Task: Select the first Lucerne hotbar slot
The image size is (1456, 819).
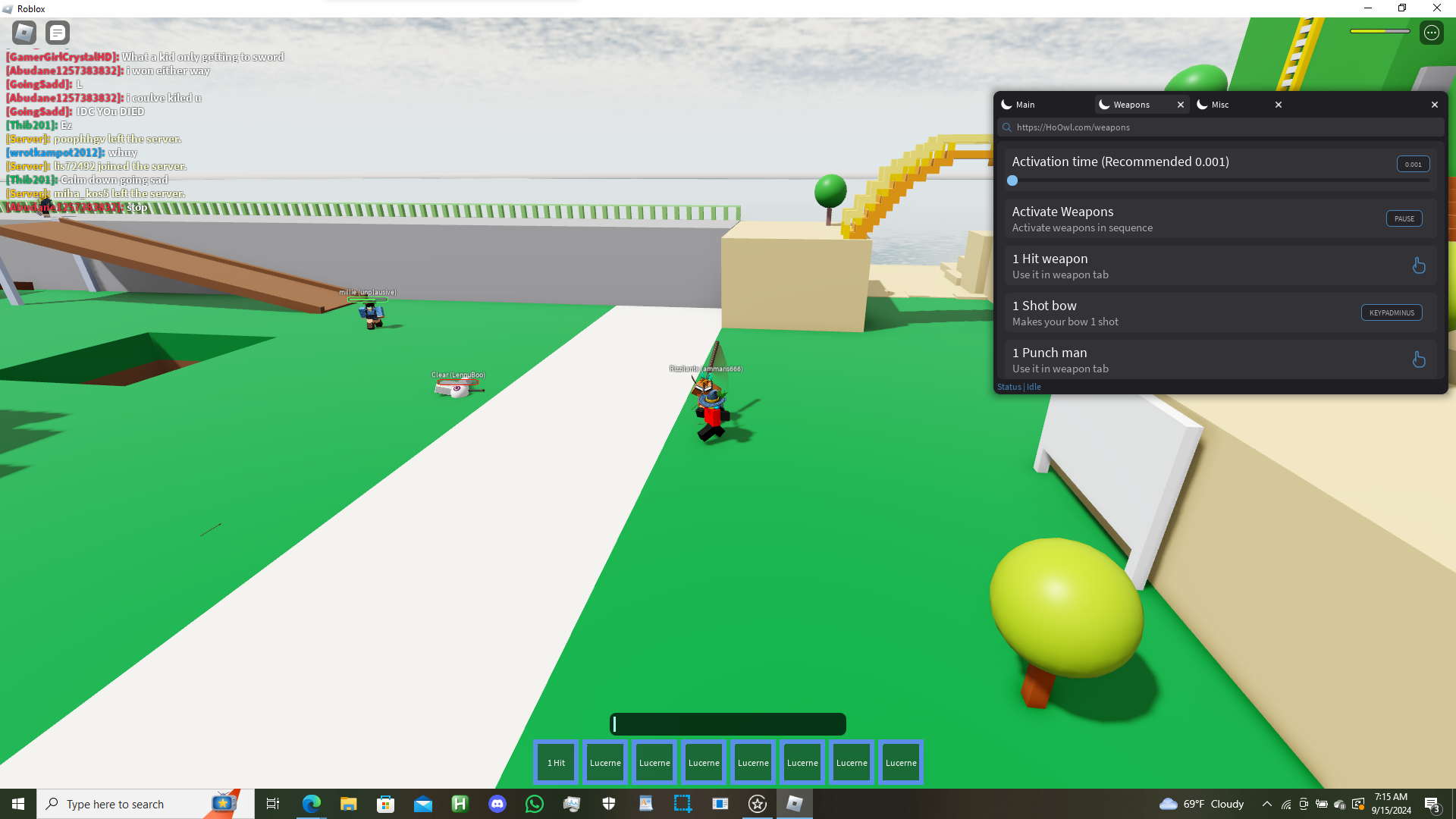Action: 606,763
